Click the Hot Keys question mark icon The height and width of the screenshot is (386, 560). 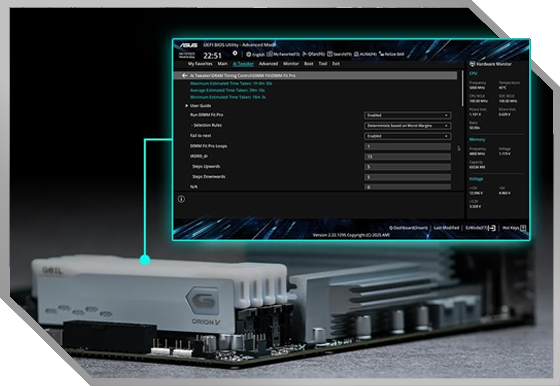pos(523,228)
